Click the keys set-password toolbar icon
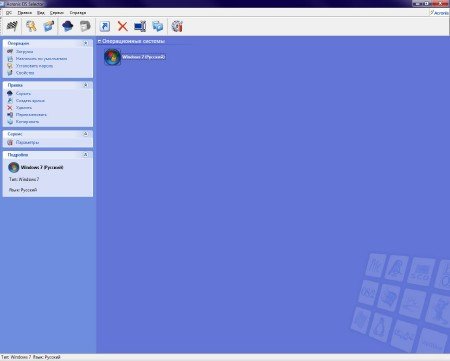The image size is (450, 361). (x=31, y=26)
